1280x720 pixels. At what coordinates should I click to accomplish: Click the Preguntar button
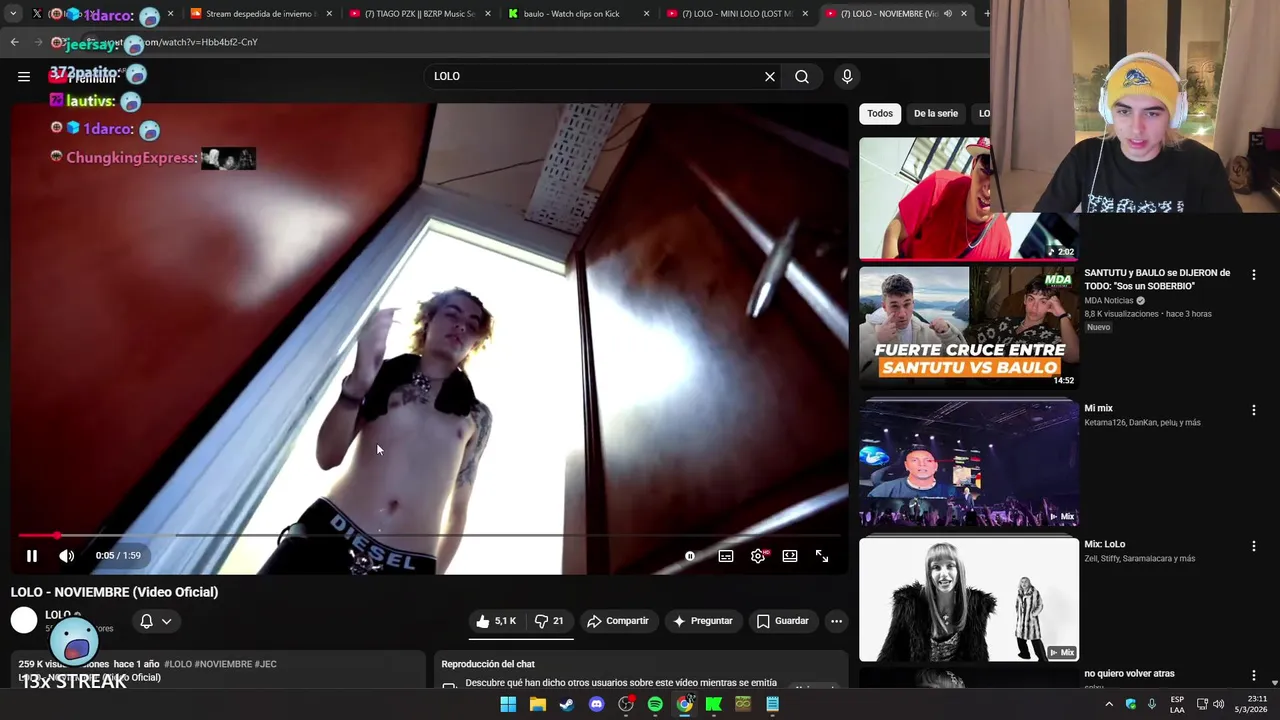pos(703,621)
